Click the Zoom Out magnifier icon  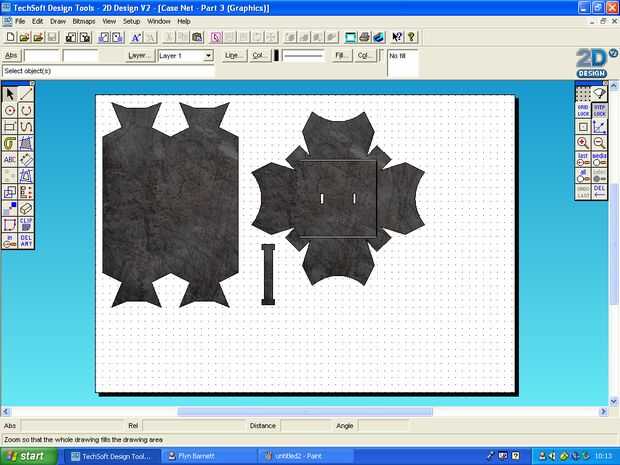tap(599, 142)
